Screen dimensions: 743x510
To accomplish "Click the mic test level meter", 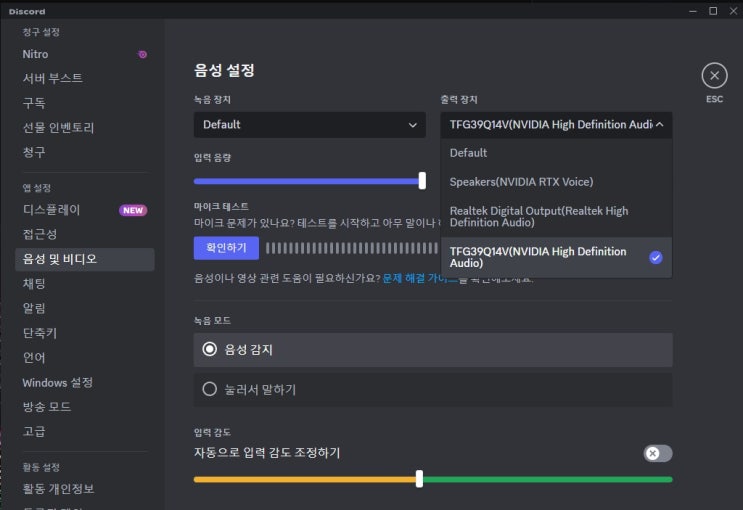I will point(352,248).
